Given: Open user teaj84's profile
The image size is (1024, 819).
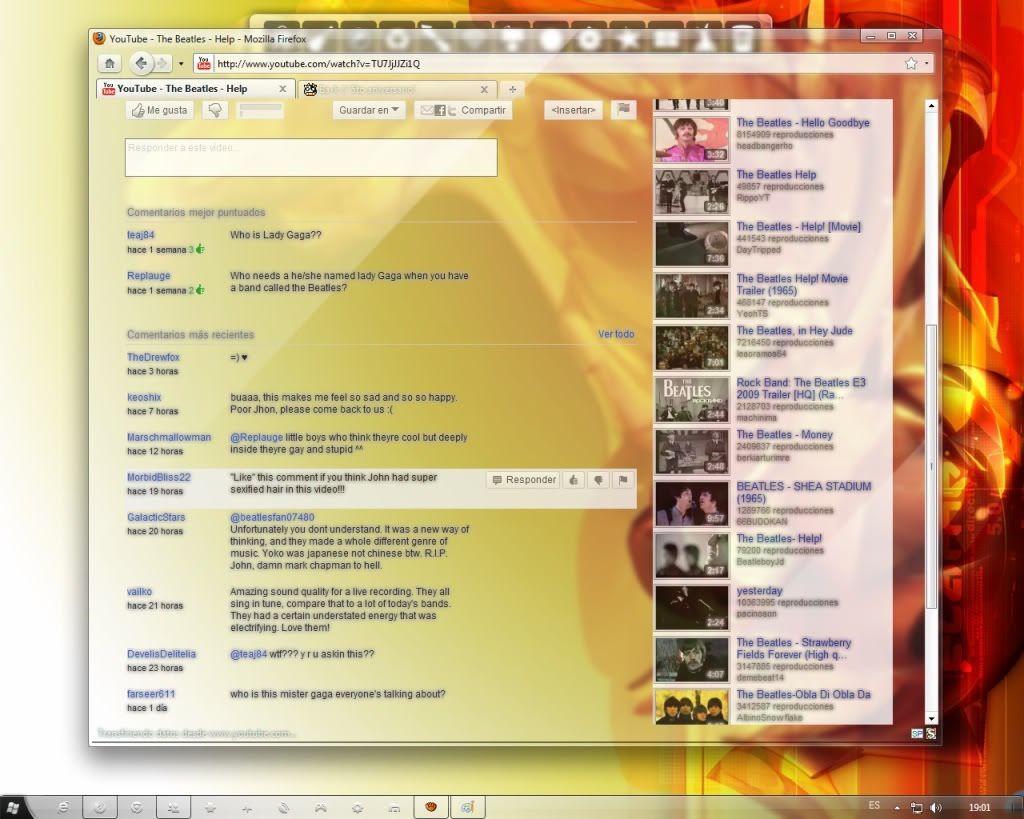Looking at the screenshot, I should coord(140,235).
